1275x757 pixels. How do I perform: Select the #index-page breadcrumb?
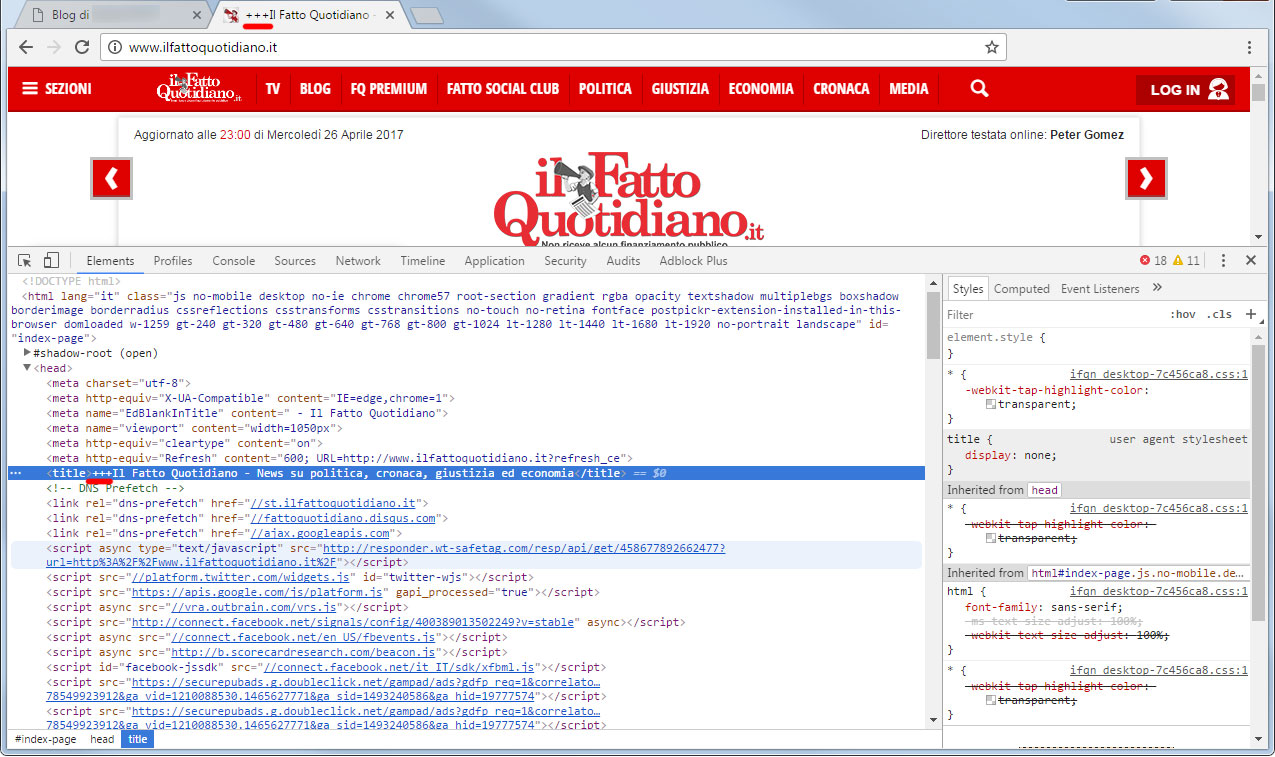[46, 739]
